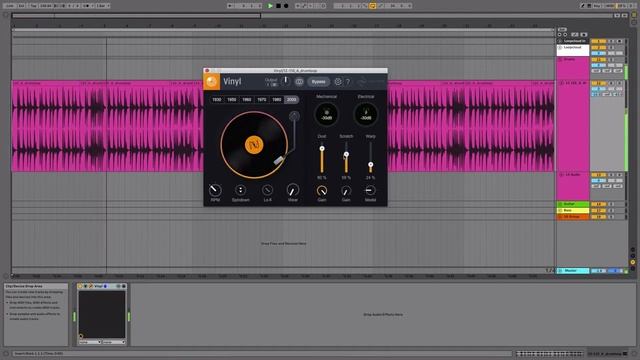640x360 pixels.
Task: Fold the Loopcloud track
Action: (x=560, y=47)
